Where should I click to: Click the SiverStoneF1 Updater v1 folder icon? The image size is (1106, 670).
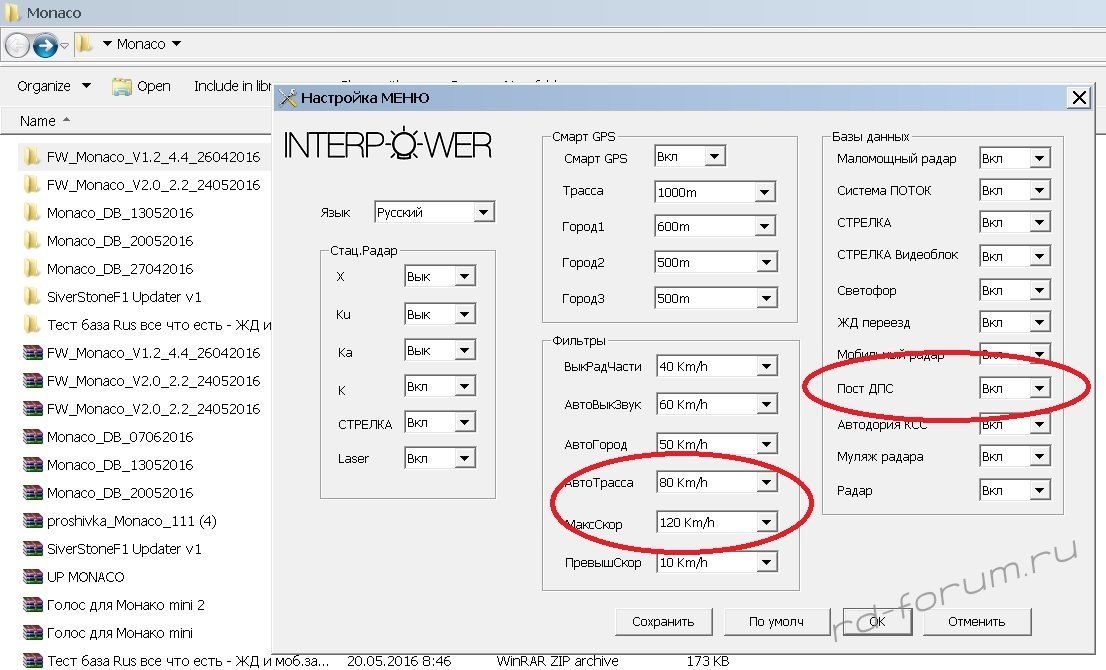coord(31,297)
